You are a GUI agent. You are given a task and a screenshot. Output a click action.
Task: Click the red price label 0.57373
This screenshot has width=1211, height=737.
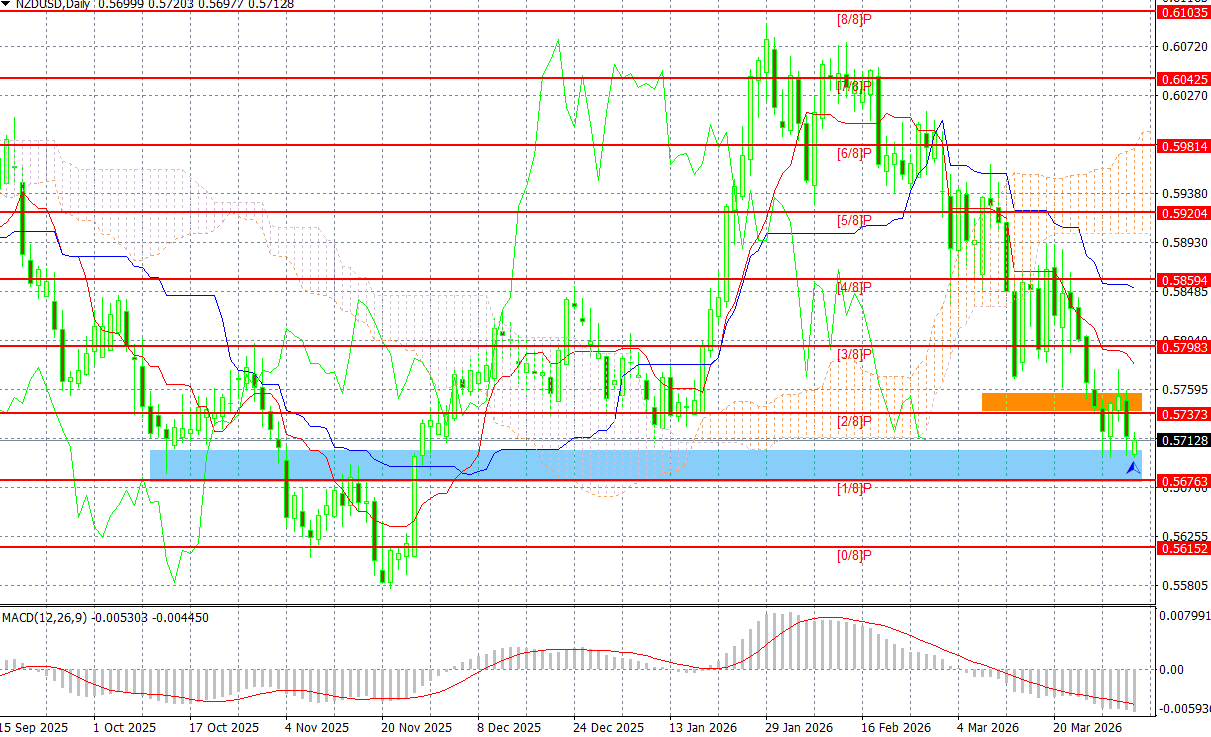pos(1184,413)
